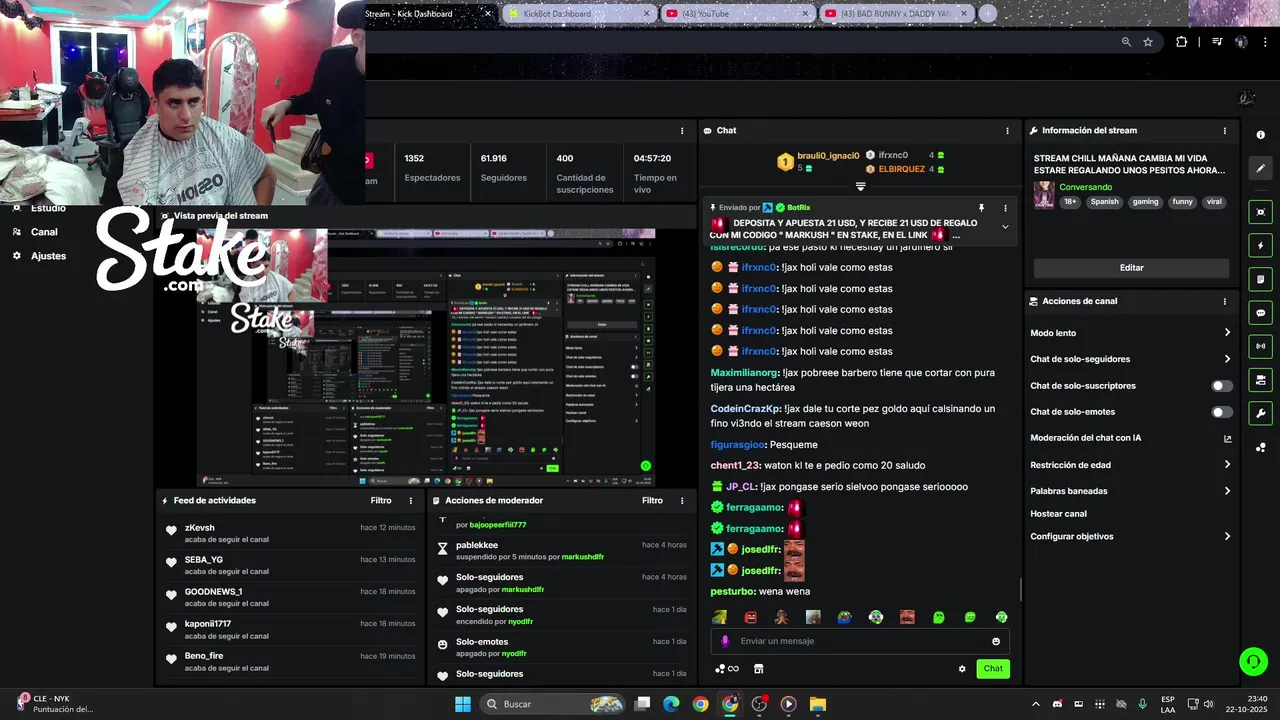Send message with green Chat button
The height and width of the screenshot is (720, 1280).
click(x=993, y=669)
